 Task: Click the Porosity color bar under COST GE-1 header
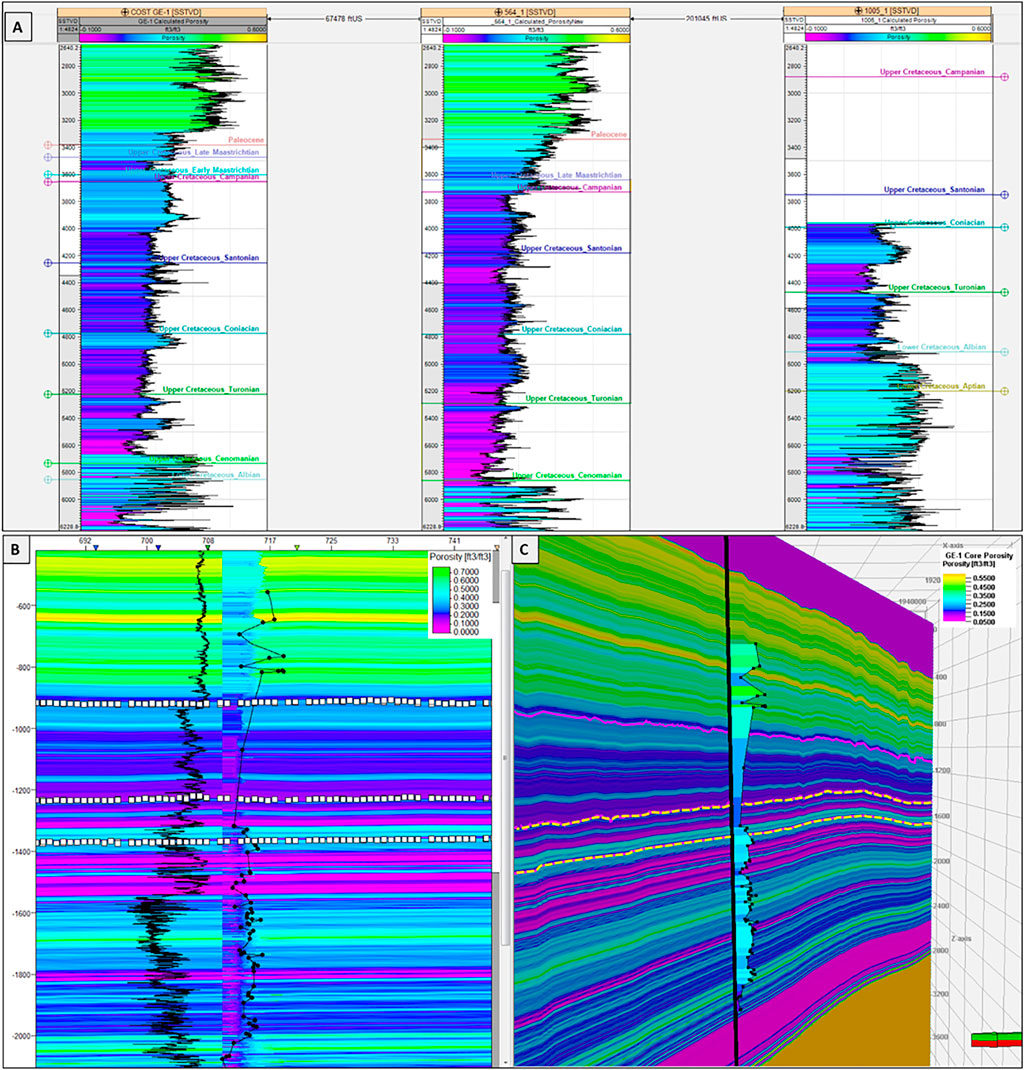click(173, 38)
